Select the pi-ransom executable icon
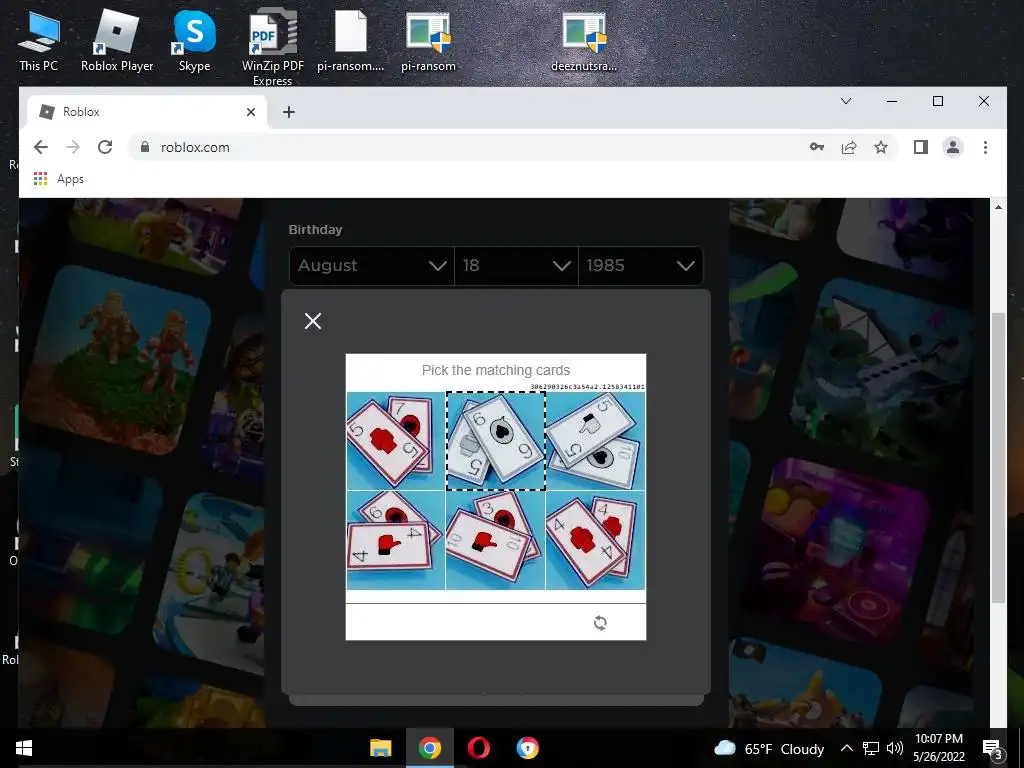This screenshot has height=768, width=1024. 428,40
